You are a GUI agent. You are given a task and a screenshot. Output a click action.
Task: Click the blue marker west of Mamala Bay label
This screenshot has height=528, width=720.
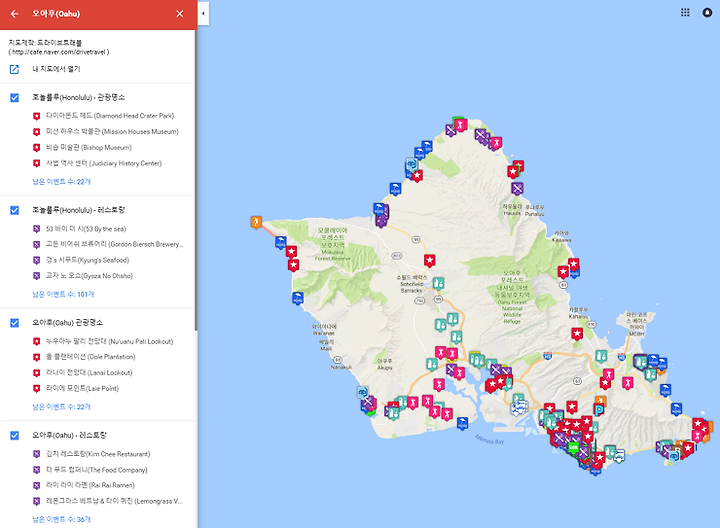tap(462, 423)
